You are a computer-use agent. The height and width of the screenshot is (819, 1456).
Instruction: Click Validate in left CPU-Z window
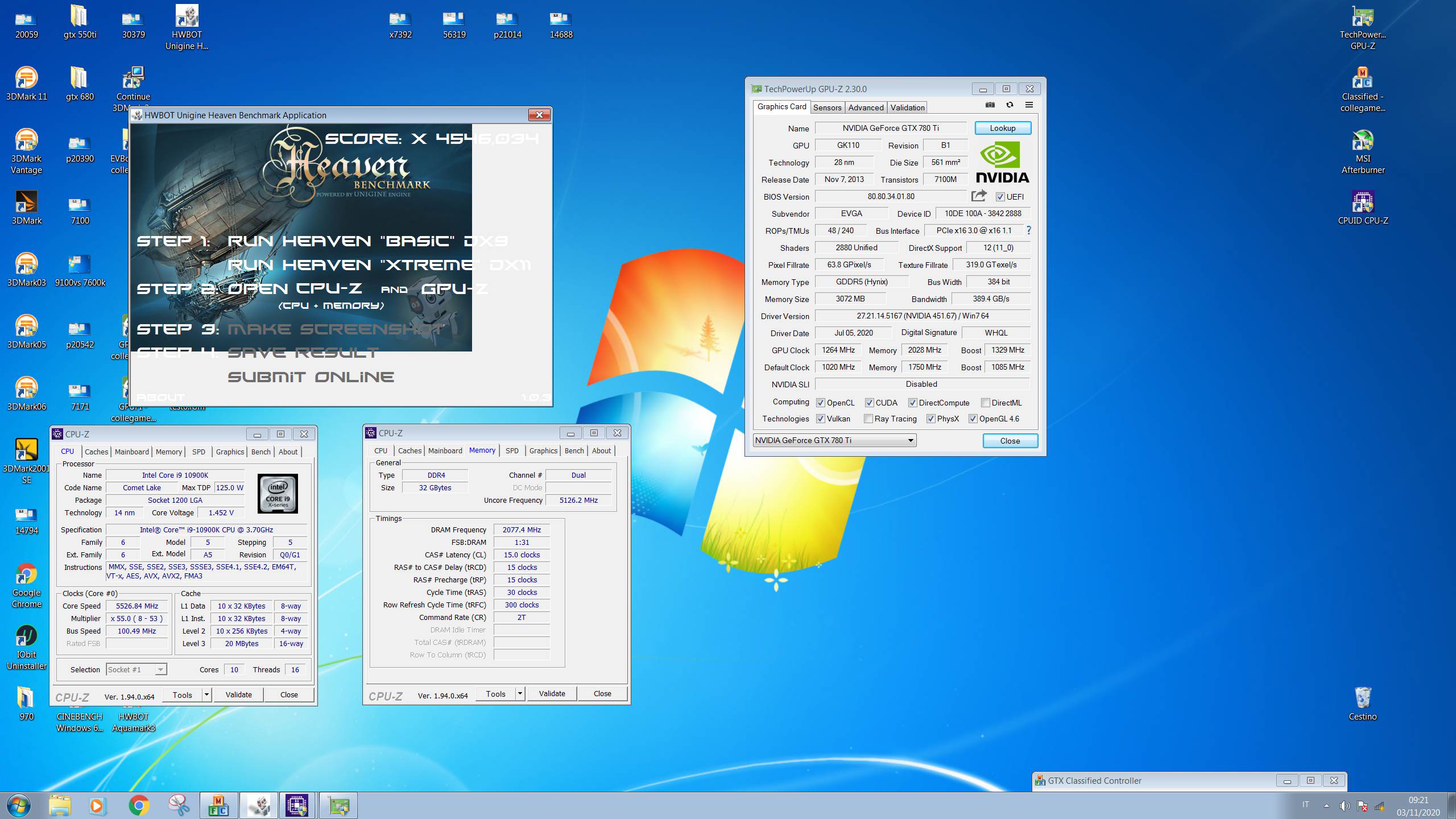[x=239, y=694]
